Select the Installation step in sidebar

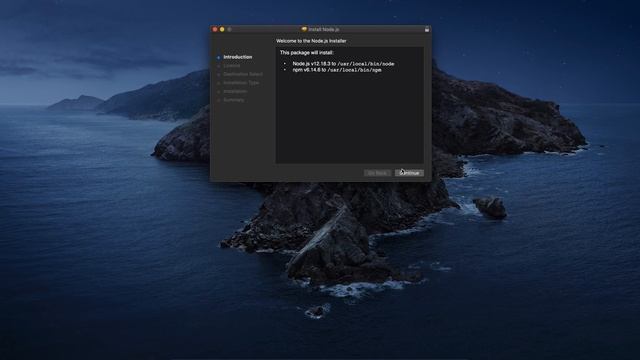[x=235, y=91]
